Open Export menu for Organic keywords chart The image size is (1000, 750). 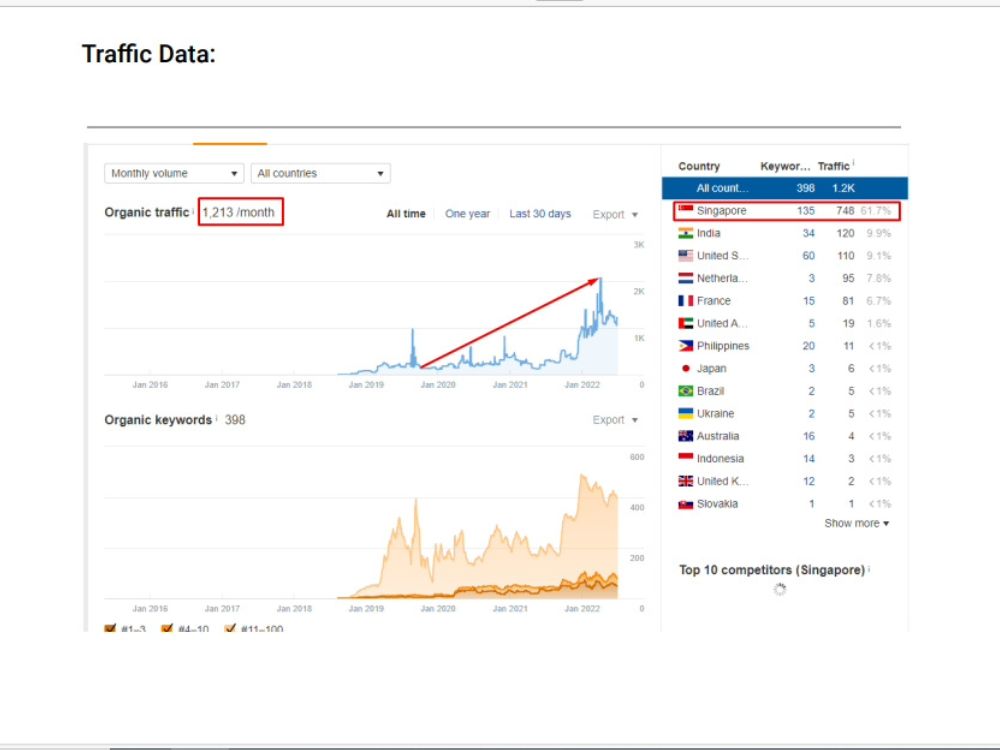[x=615, y=420]
